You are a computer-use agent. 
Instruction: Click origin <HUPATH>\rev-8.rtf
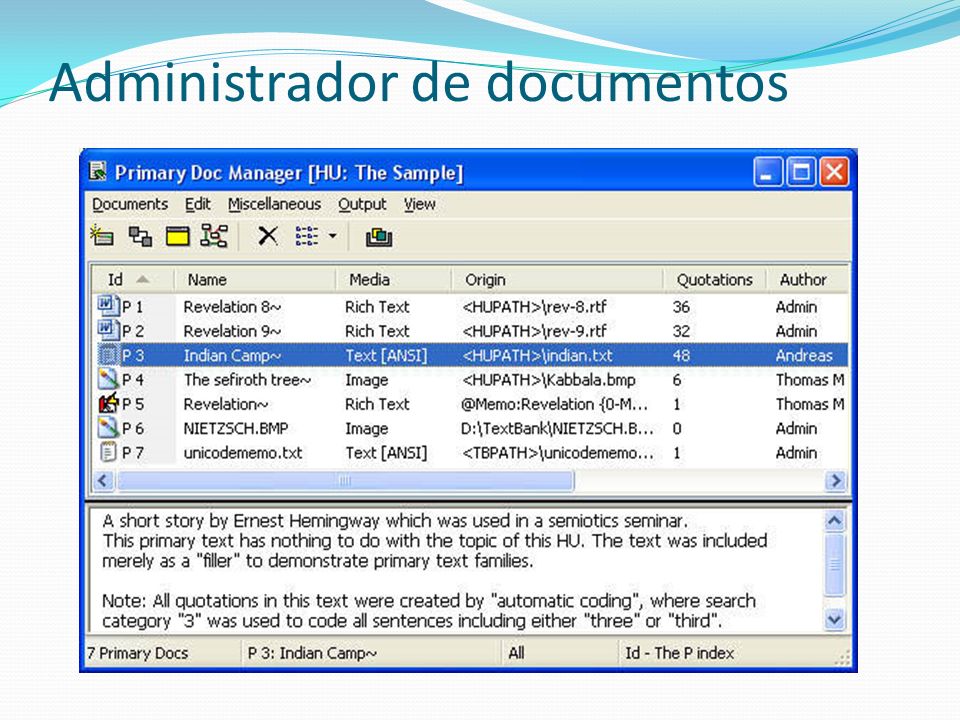point(534,306)
